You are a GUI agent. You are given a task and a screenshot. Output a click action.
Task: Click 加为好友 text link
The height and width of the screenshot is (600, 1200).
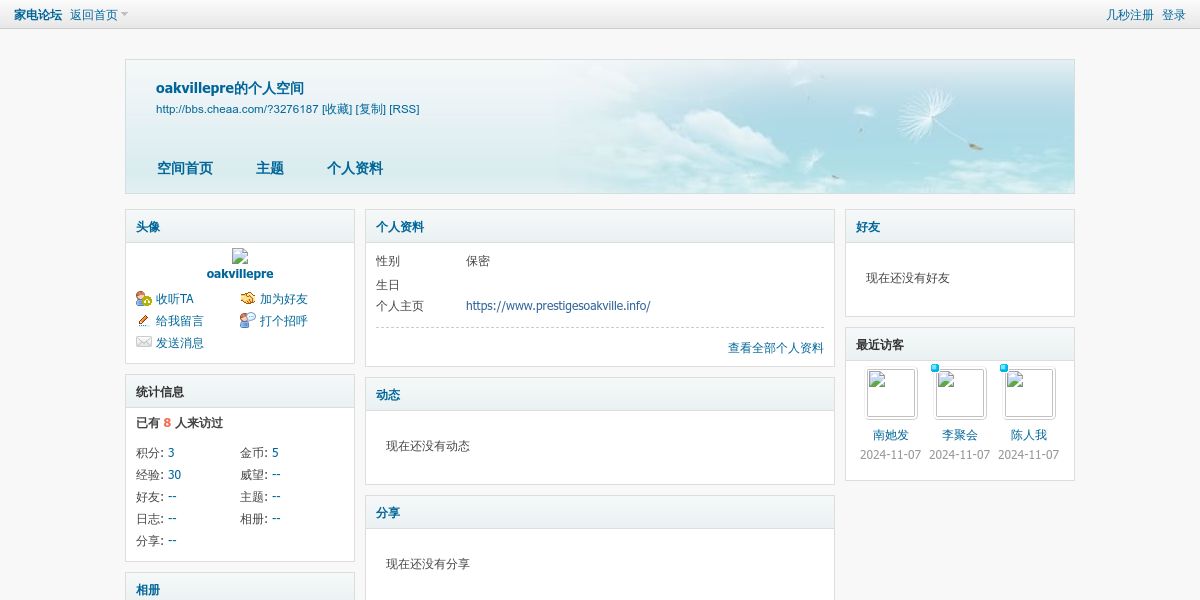(x=284, y=299)
